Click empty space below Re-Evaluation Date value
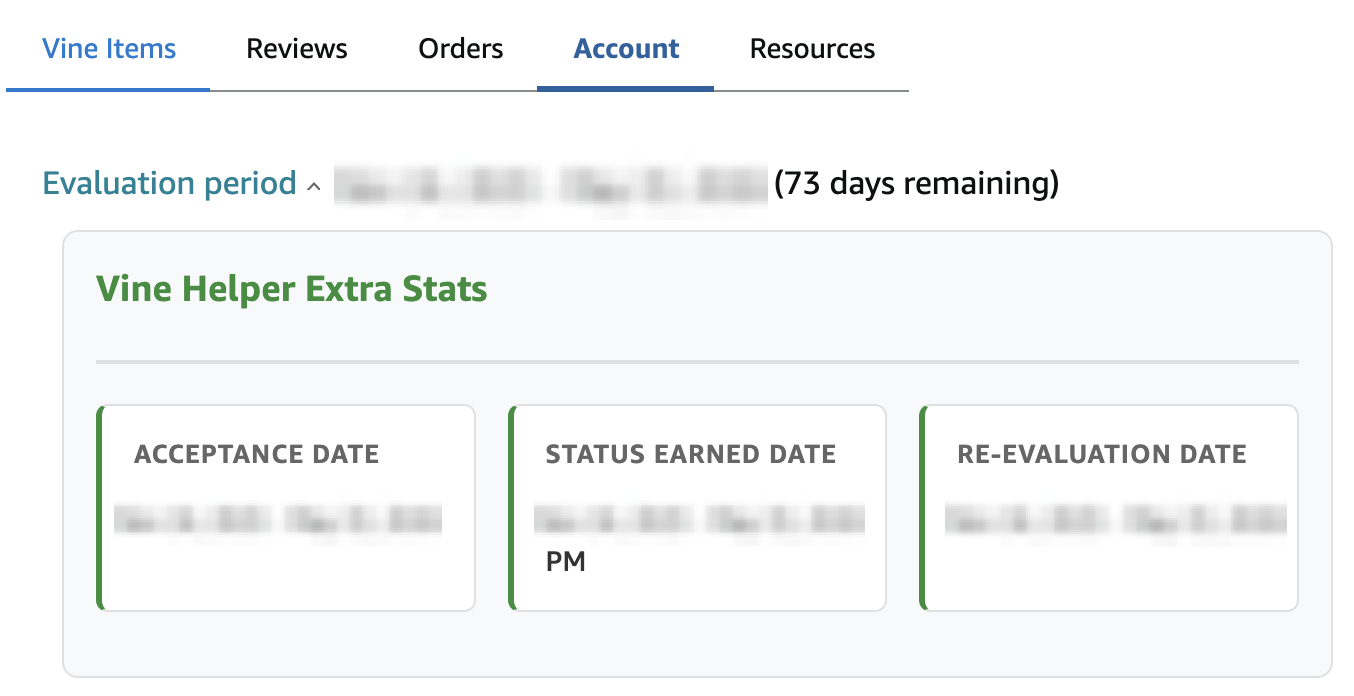The height and width of the screenshot is (696, 1354). (1110, 574)
